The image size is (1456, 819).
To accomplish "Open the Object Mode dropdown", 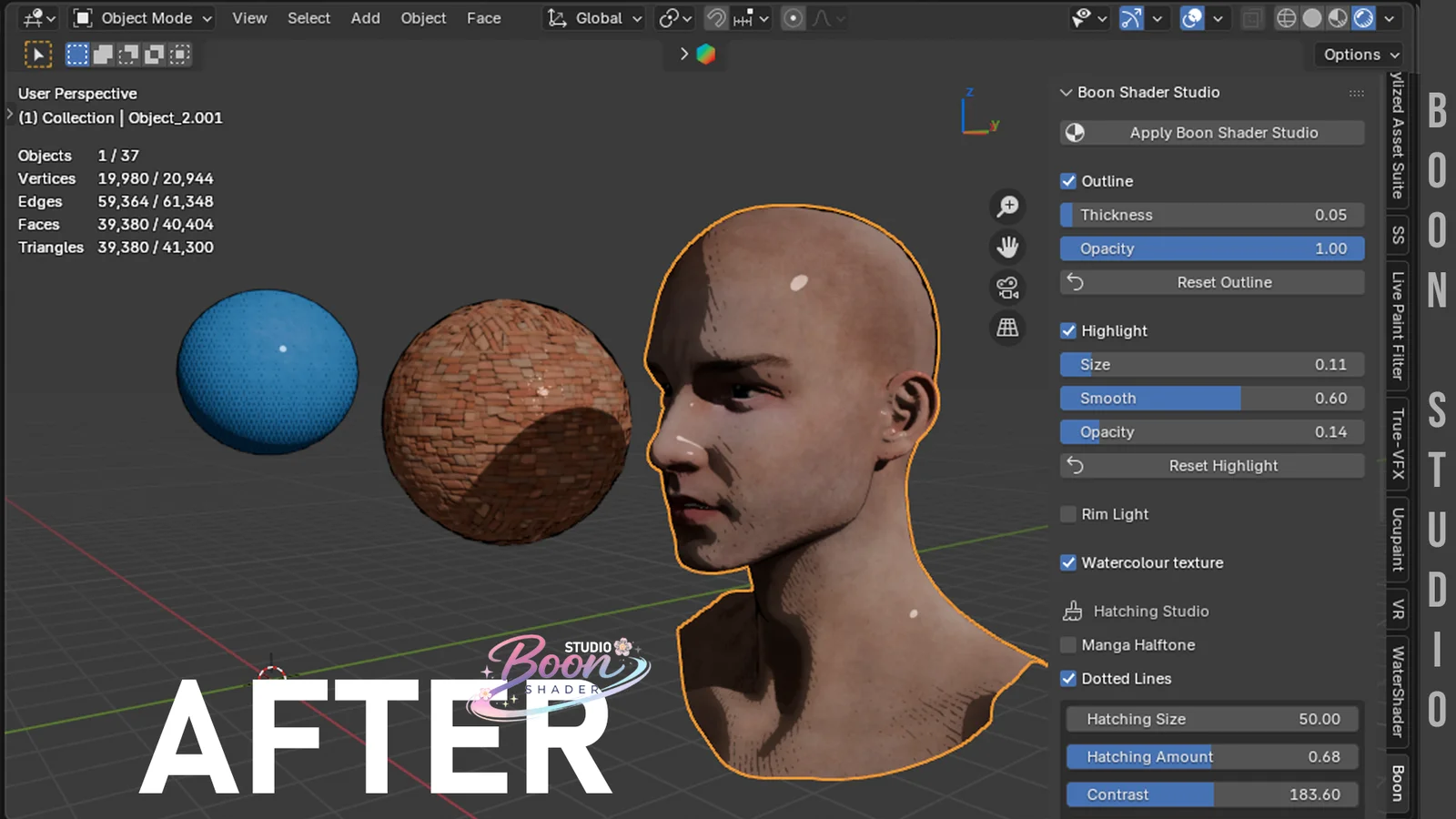I will (141, 18).
